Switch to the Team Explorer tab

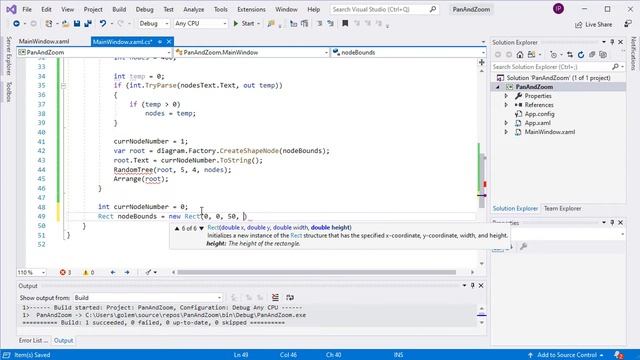(562, 209)
